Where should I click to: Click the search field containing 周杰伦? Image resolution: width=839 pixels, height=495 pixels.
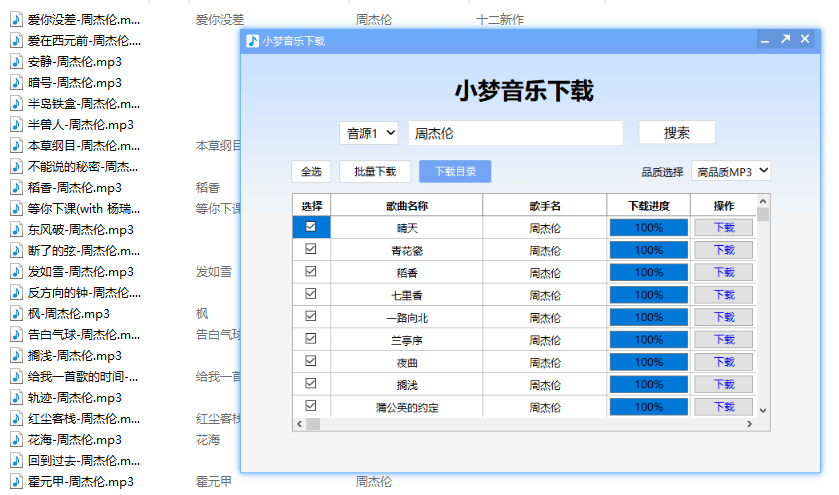coord(515,133)
